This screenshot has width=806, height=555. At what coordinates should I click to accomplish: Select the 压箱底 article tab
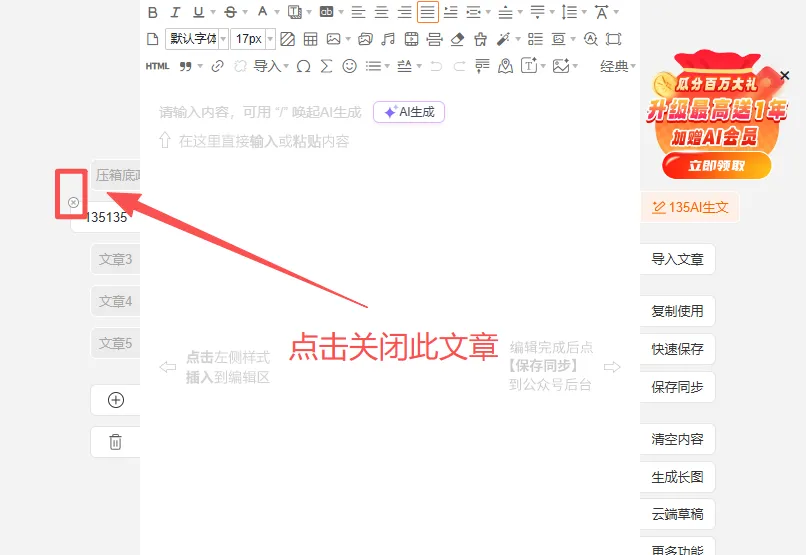coord(116,175)
